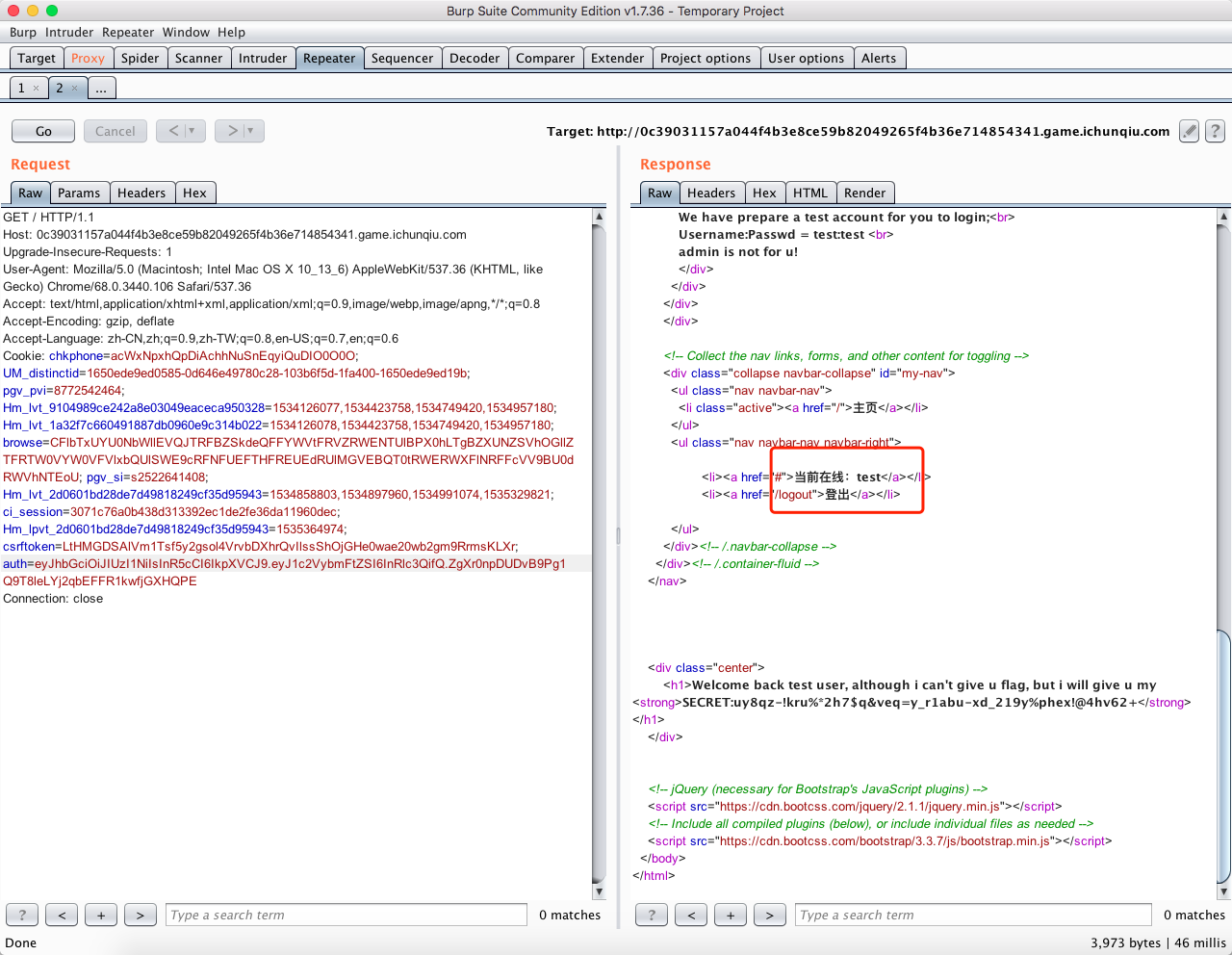Close Repeater tab 1 with its x
This screenshot has height=955, width=1232.
pyautogui.click(x=37, y=88)
